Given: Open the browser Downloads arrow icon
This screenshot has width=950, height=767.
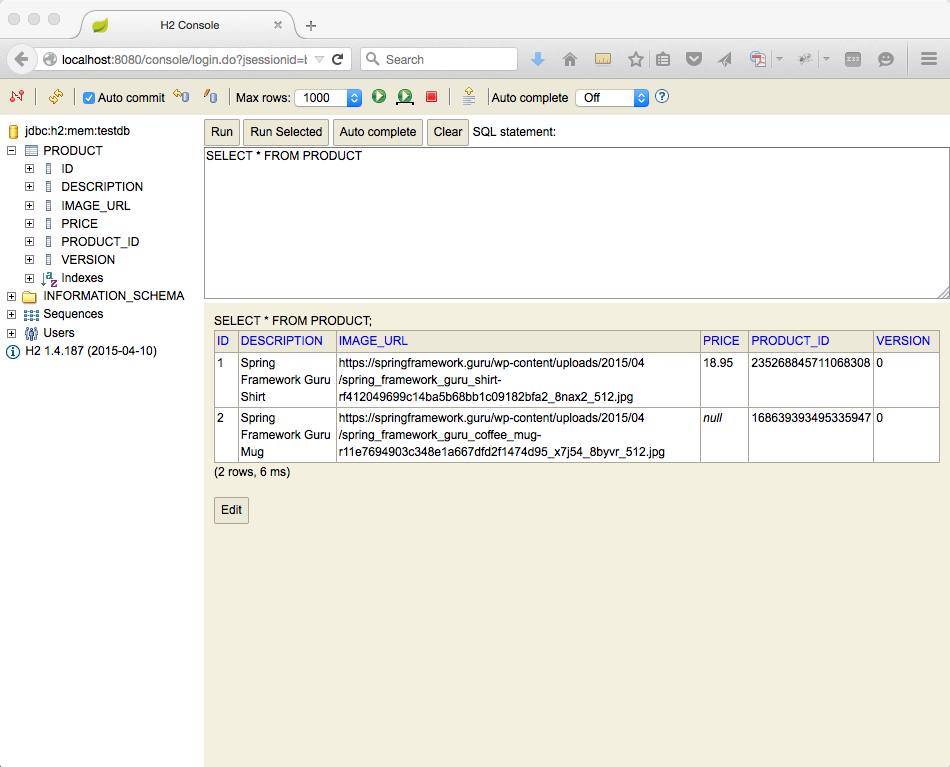Looking at the screenshot, I should (537, 59).
